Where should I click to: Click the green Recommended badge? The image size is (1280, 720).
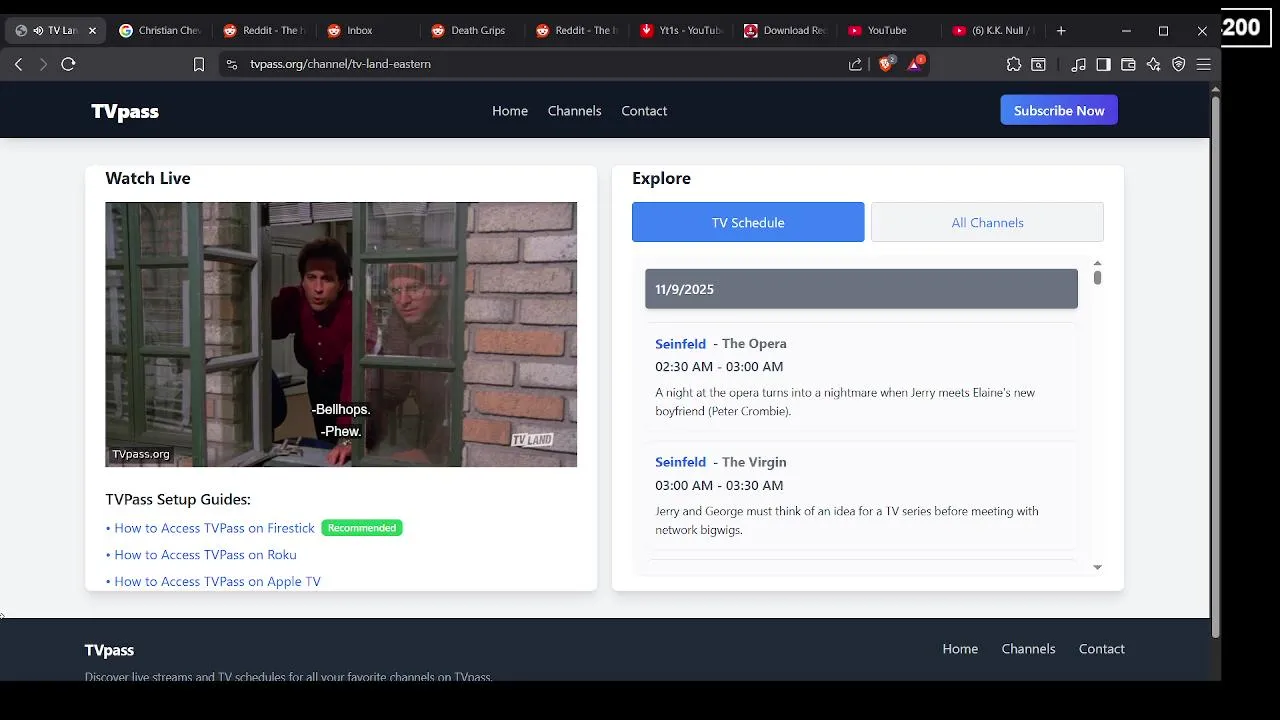click(x=362, y=528)
